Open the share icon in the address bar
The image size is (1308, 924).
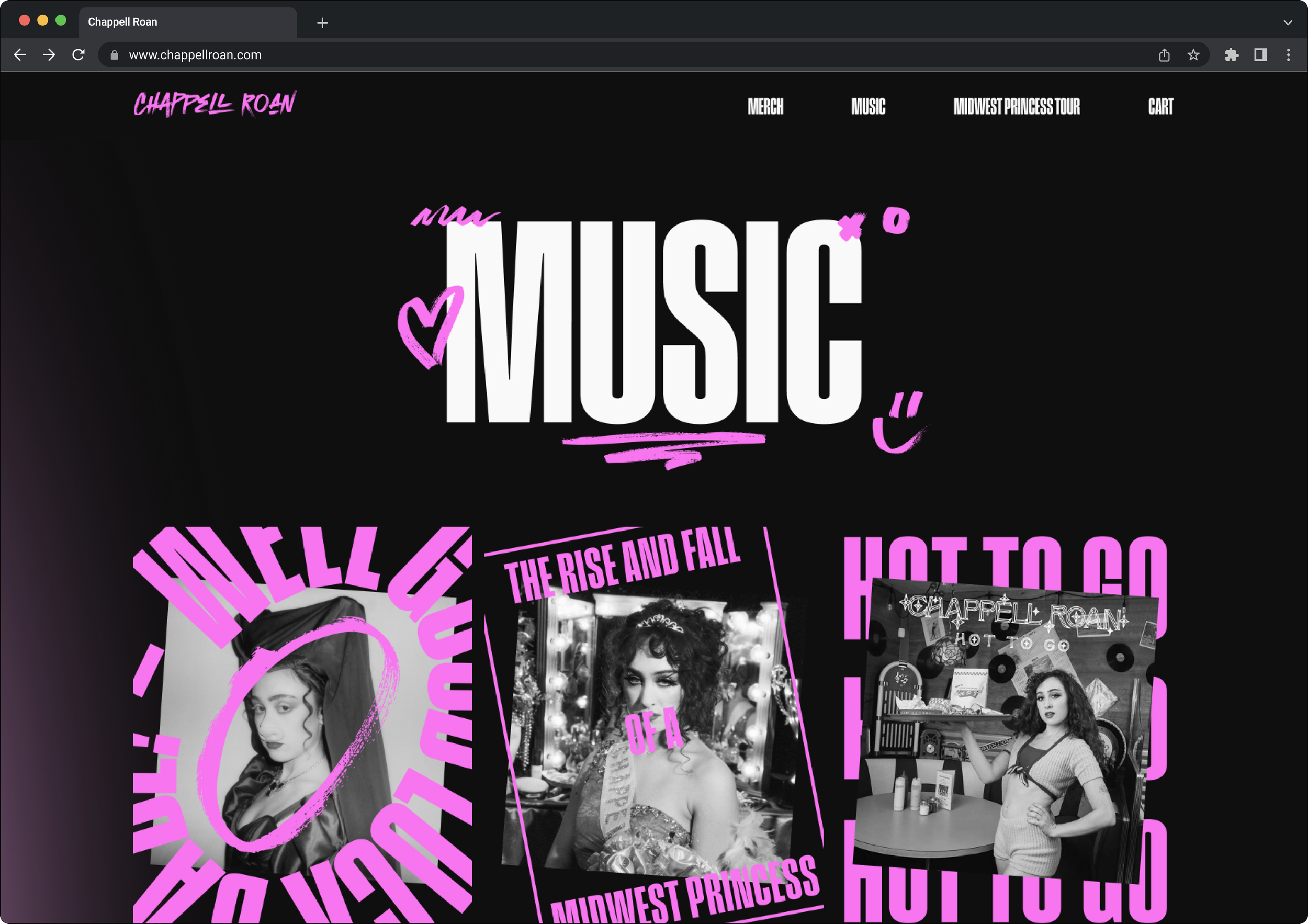[1165, 55]
